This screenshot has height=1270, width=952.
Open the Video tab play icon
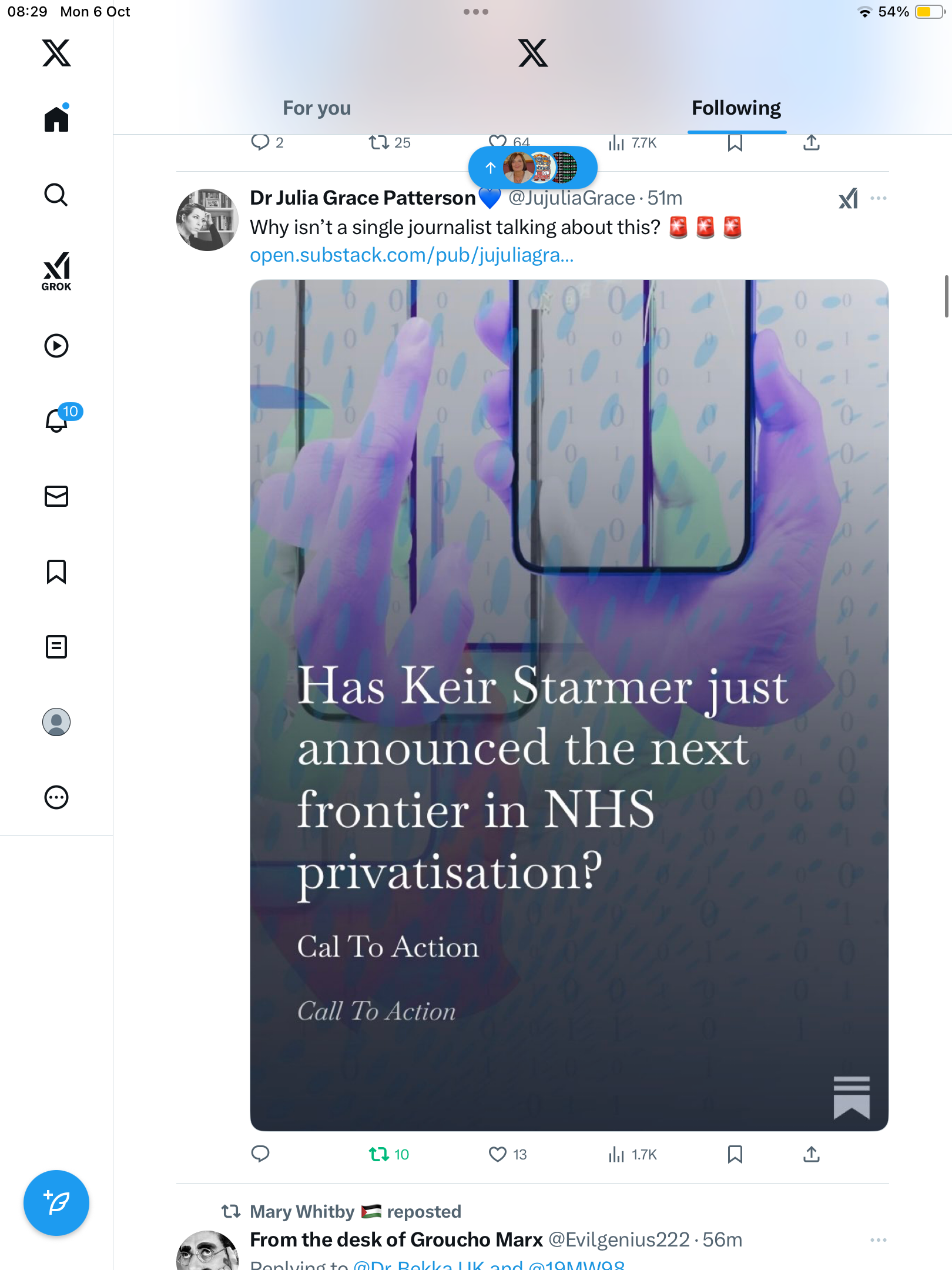point(56,346)
